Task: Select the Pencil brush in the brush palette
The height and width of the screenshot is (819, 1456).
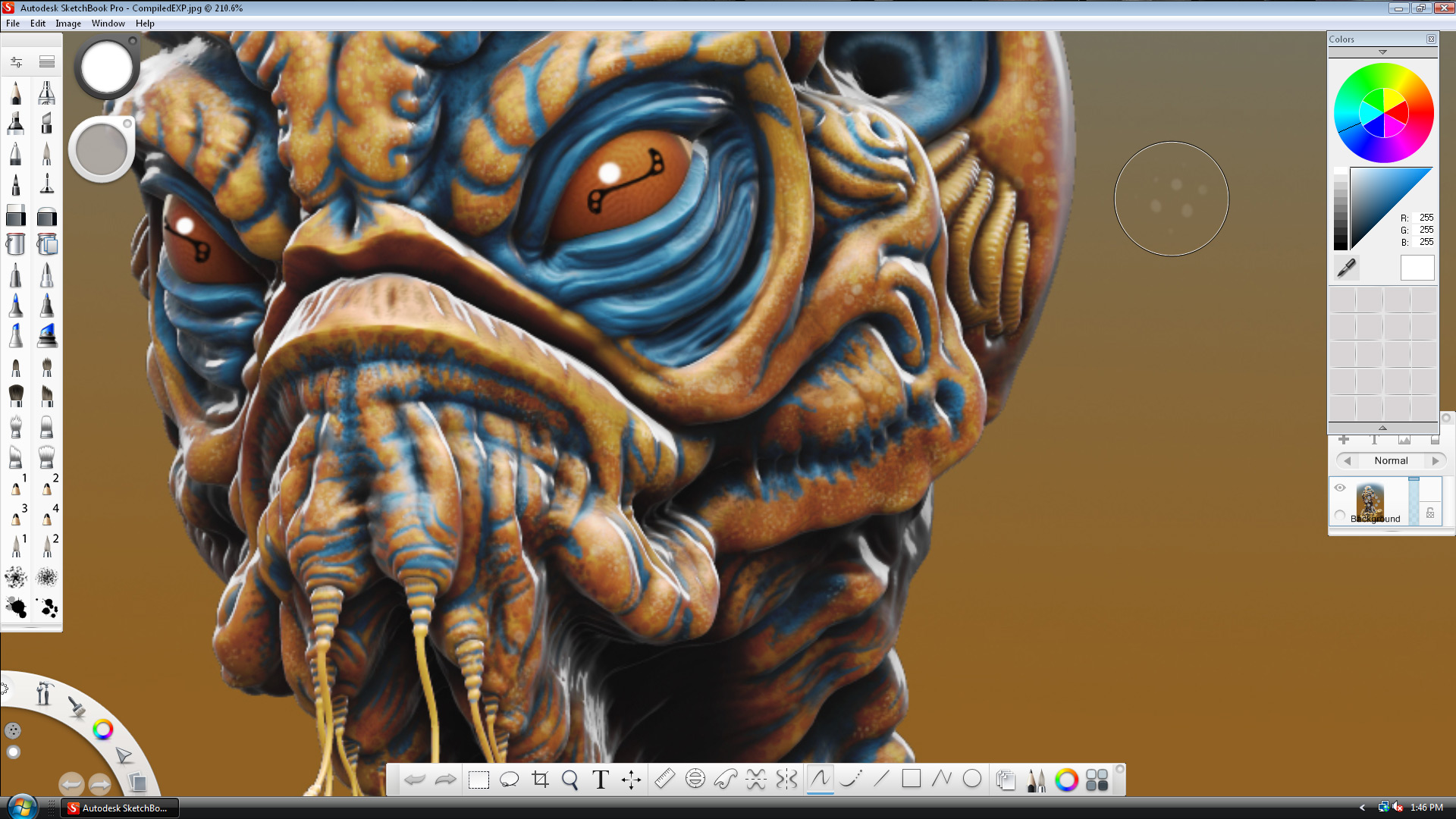Action: (16, 93)
